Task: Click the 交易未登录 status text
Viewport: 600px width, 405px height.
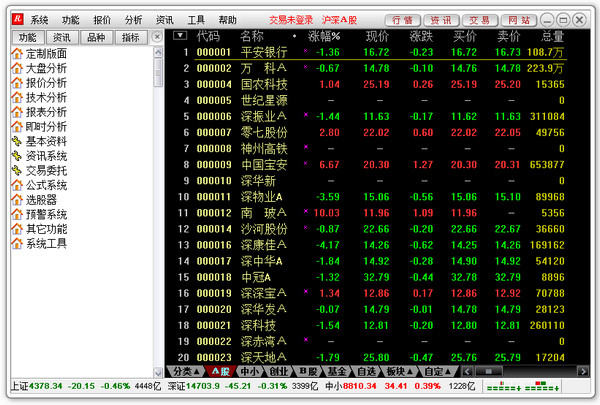Action: 291,20
